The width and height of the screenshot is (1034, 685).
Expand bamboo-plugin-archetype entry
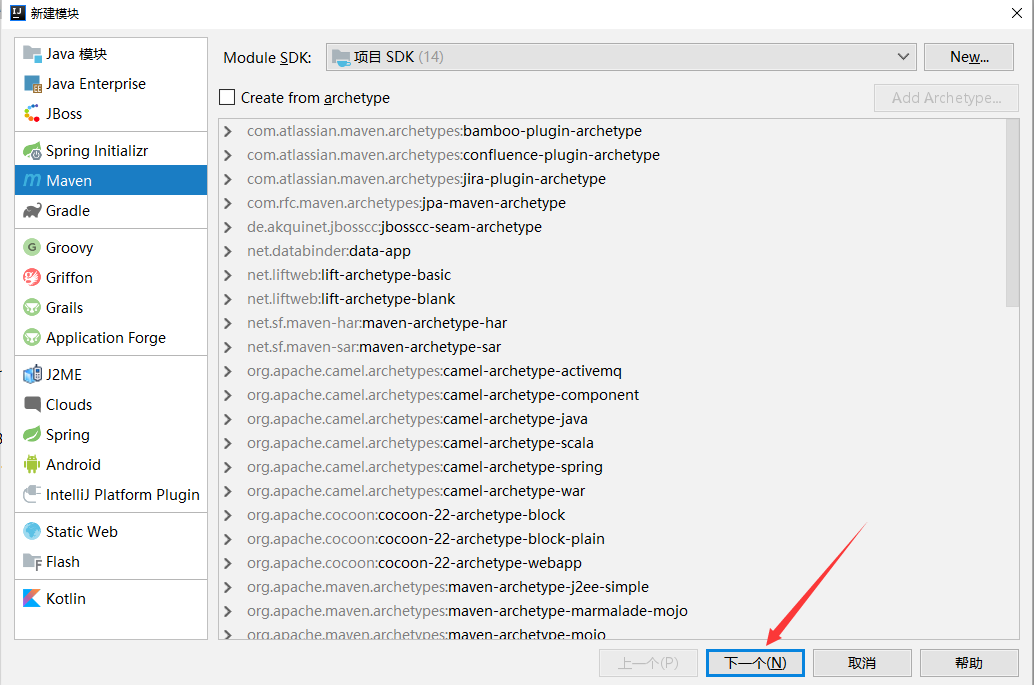click(x=228, y=131)
